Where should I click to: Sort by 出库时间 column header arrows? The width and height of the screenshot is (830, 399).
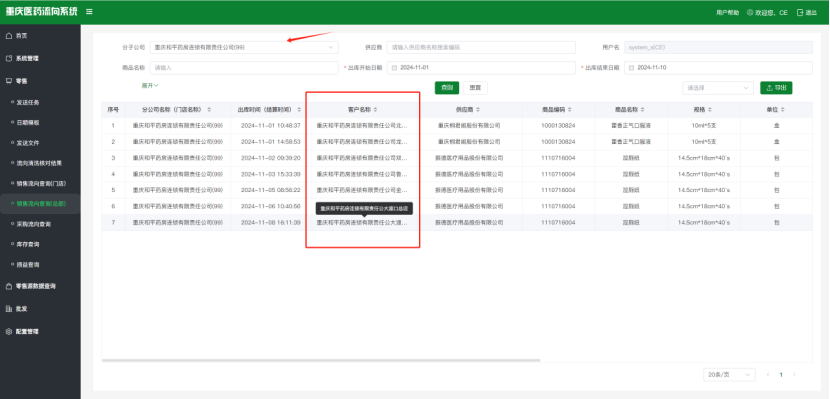299,110
